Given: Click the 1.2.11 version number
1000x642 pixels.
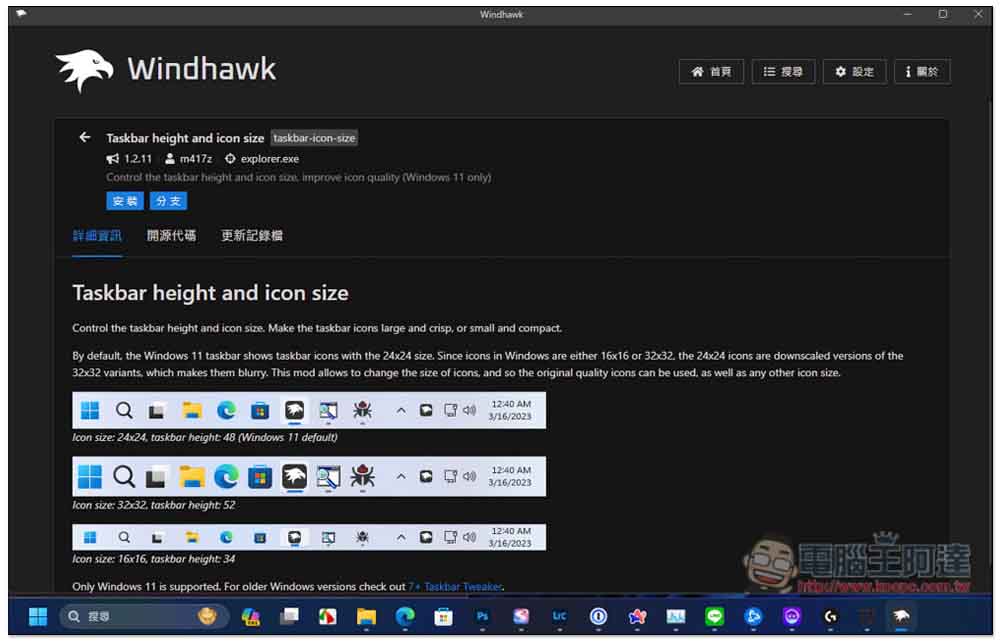Looking at the screenshot, I should [x=138, y=159].
